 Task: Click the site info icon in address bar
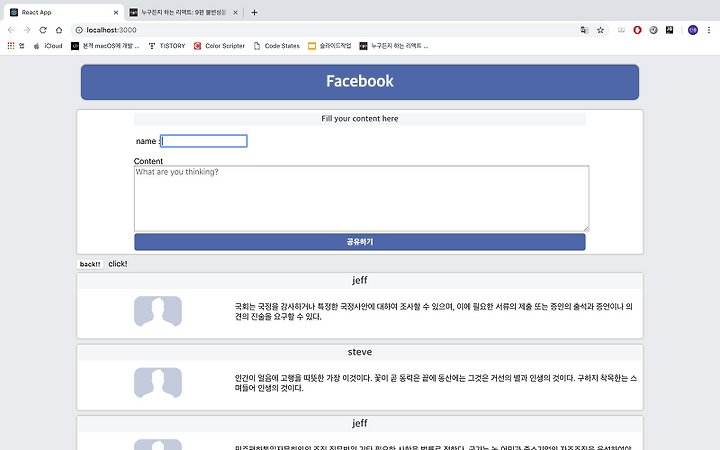click(79, 30)
